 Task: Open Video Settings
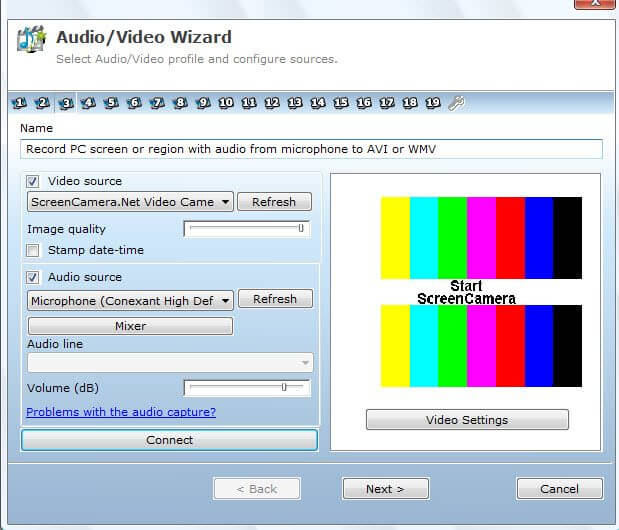click(x=467, y=420)
